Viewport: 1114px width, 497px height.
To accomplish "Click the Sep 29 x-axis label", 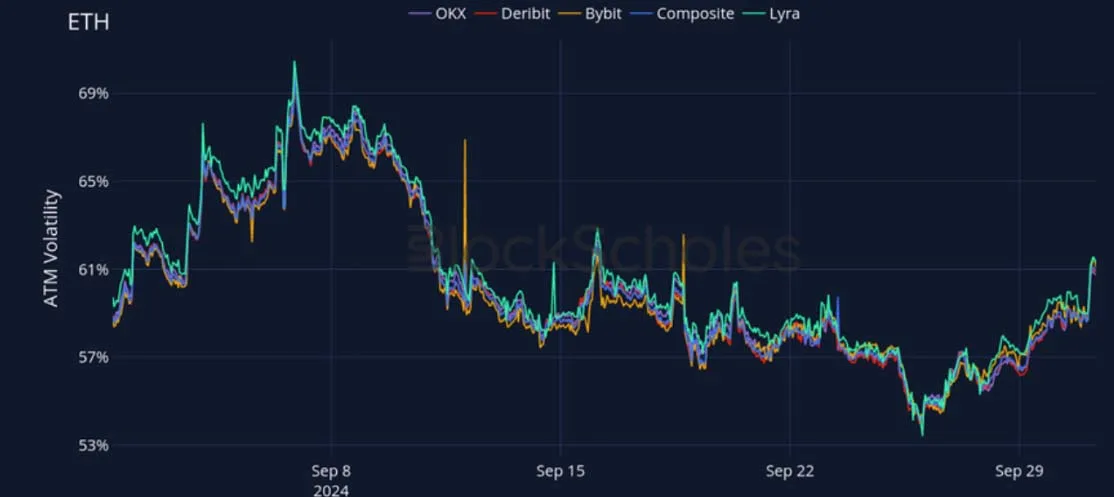I will [x=1020, y=471].
